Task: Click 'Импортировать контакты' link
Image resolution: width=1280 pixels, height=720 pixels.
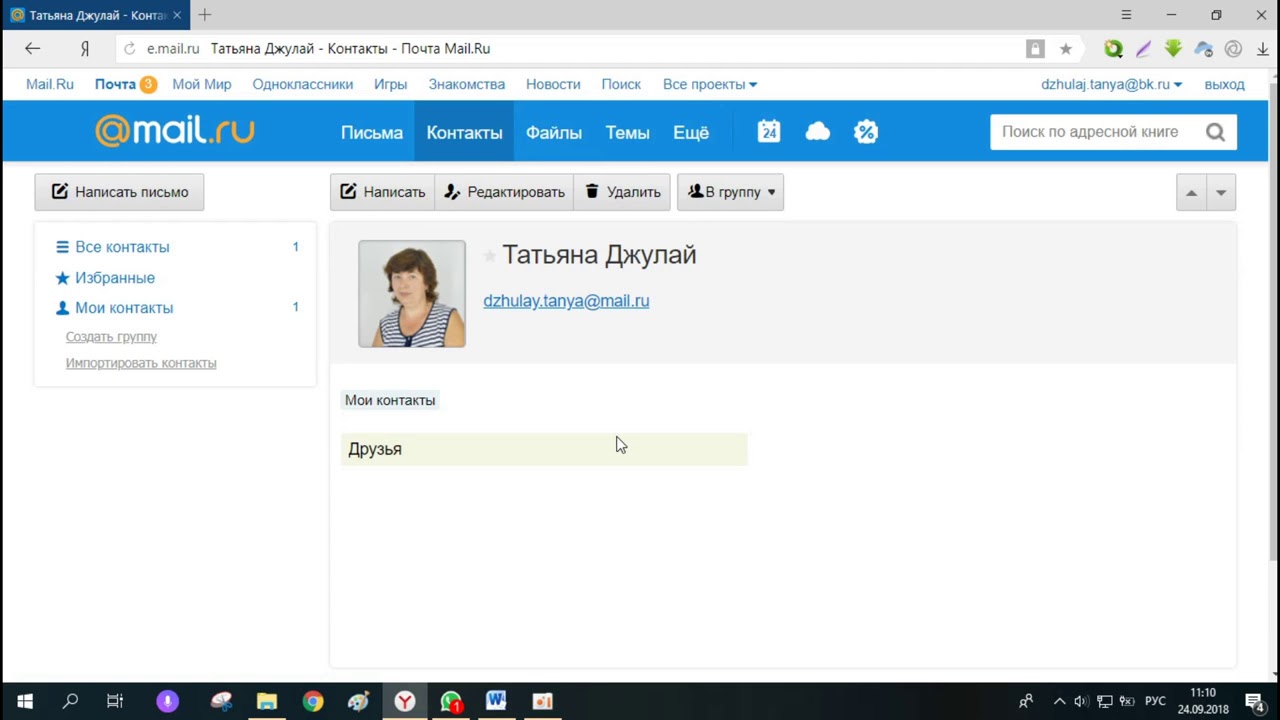Action: click(x=141, y=363)
